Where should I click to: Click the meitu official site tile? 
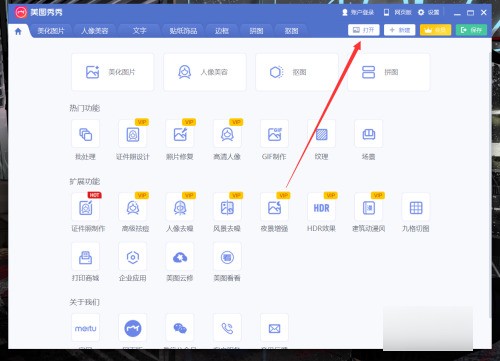[x=85, y=328]
